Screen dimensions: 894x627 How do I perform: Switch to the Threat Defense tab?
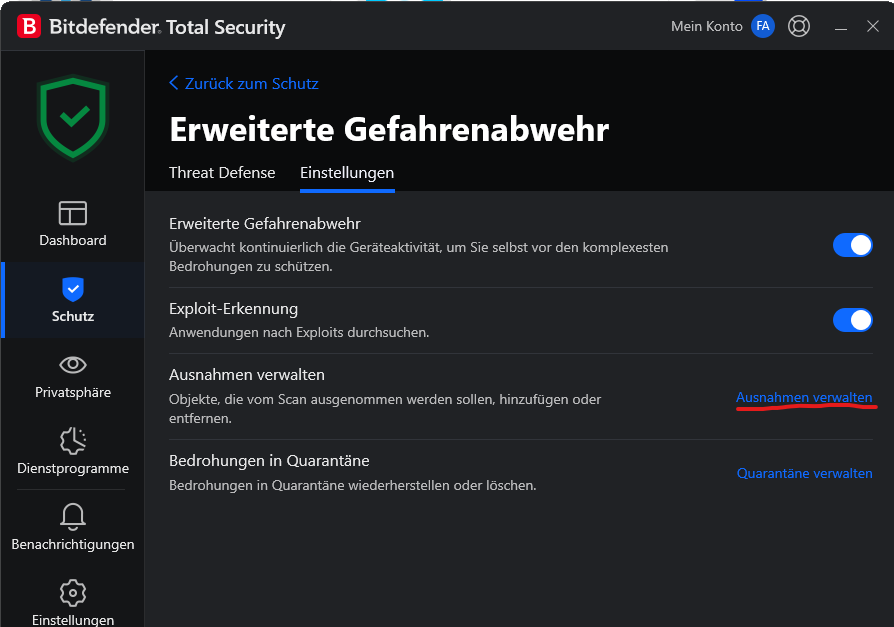tap(222, 173)
